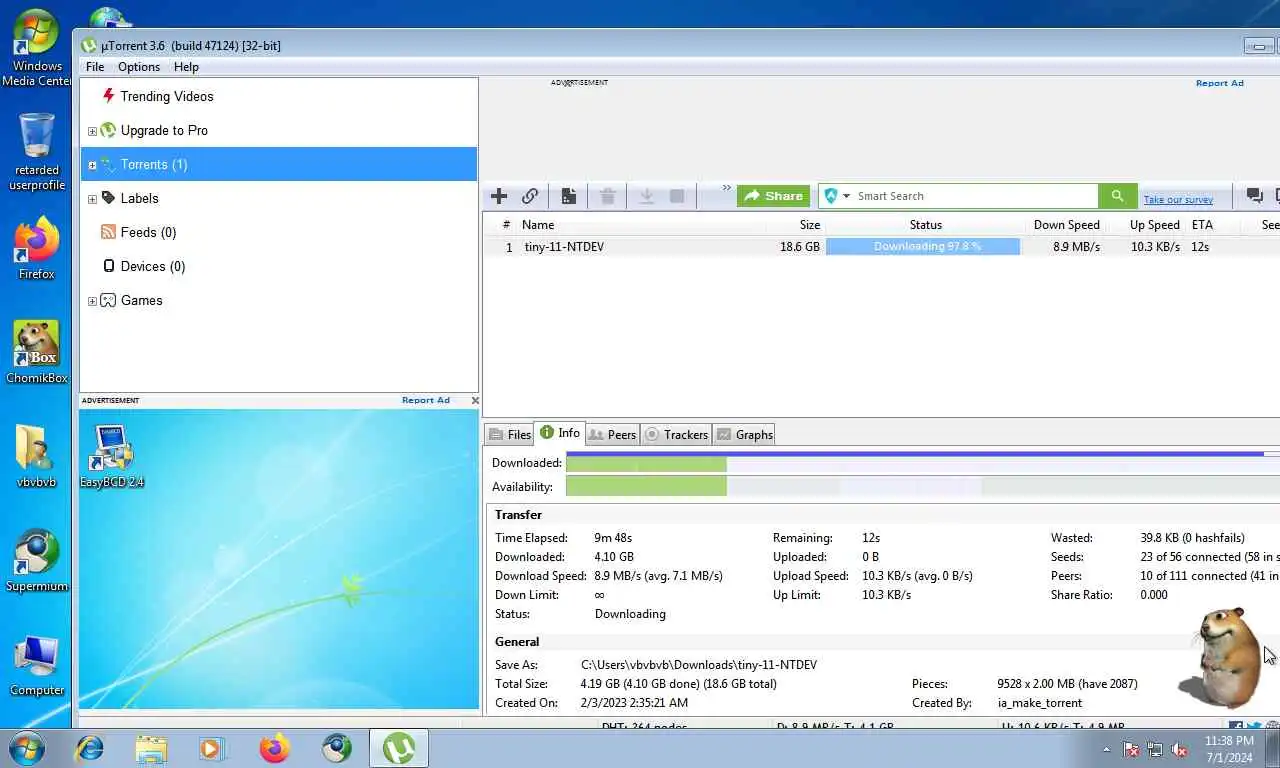Open Supermium from the taskbar
This screenshot has height=768, width=1280.
point(337,748)
